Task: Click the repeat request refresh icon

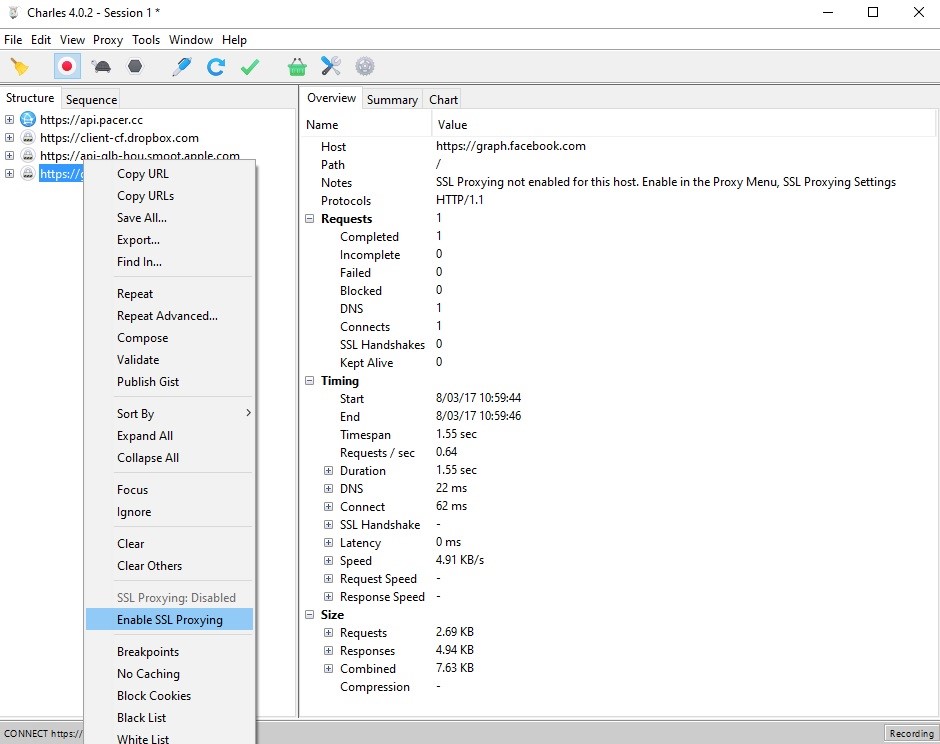Action: (x=215, y=67)
